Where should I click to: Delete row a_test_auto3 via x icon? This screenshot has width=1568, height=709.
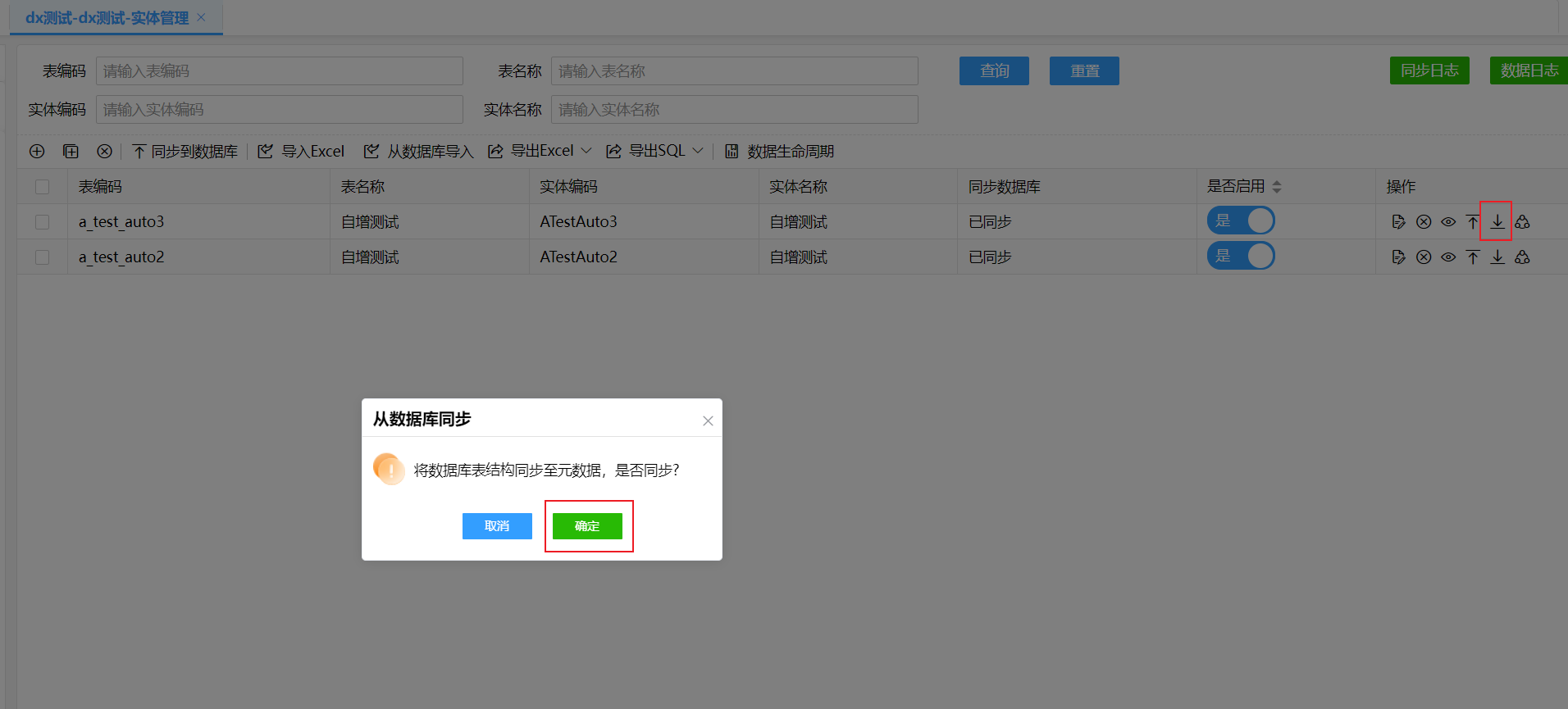(1424, 222)
